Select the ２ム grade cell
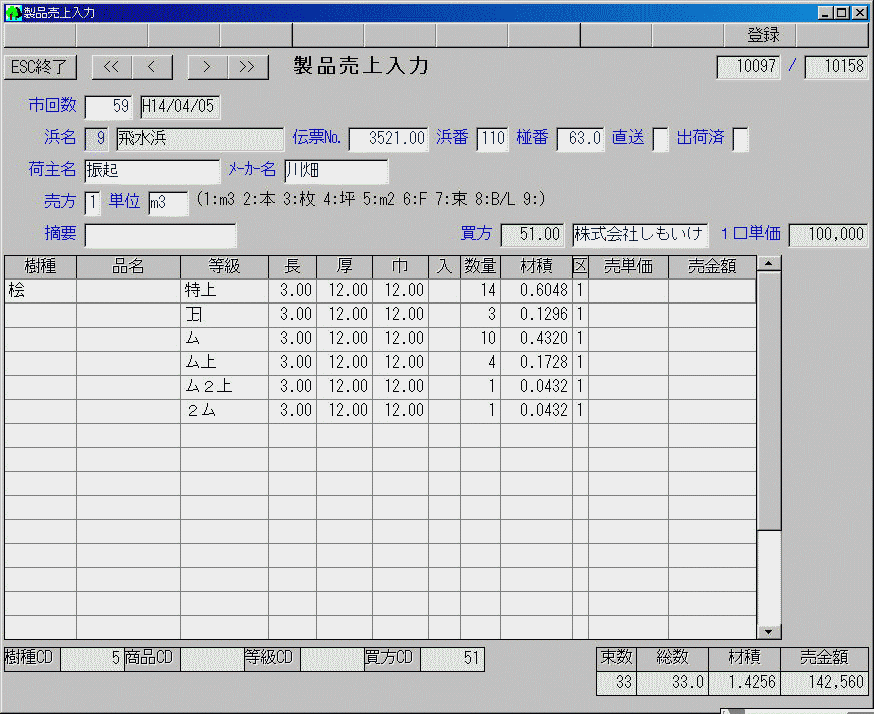This screenshot has width=874, height=714. click(x=224, y=411)
